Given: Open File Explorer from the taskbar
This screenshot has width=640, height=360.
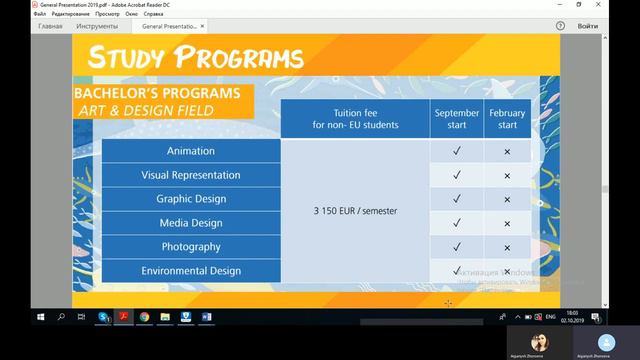Looking at the screenshot, I should point(165,317).
